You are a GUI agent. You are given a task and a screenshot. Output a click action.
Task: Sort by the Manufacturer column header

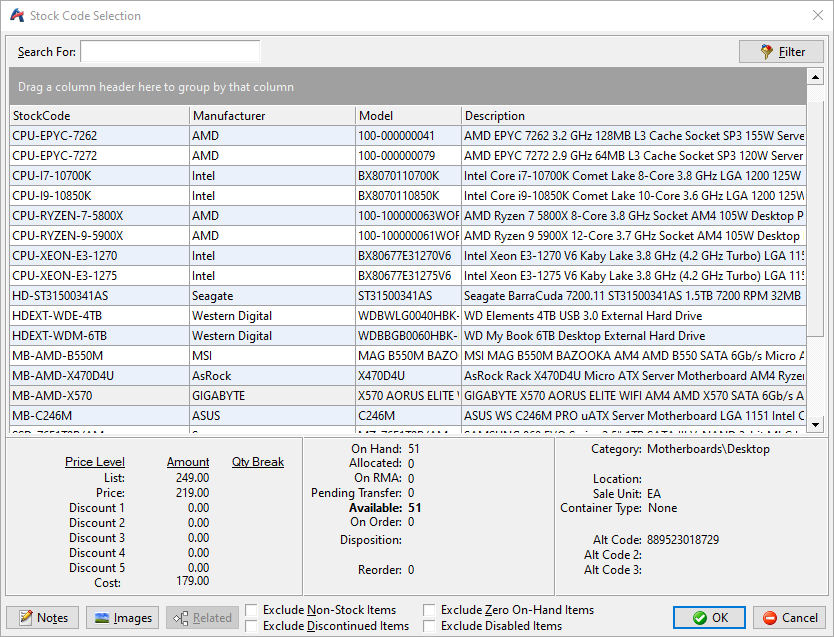tap(272, 116)
